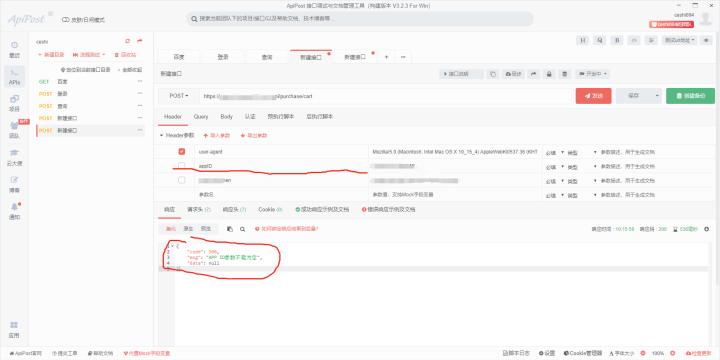
Task: Uncheck the user-agent header checkbox
Action: pos(182,151)
